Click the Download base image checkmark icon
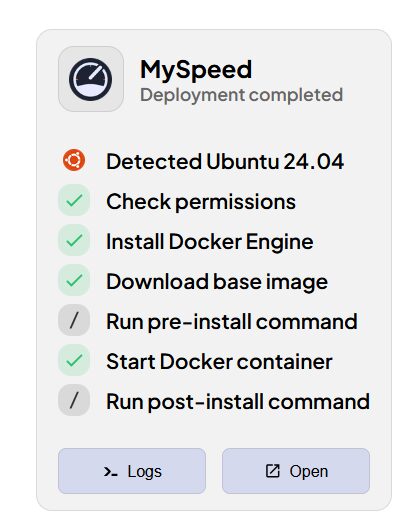 (74, 280)
